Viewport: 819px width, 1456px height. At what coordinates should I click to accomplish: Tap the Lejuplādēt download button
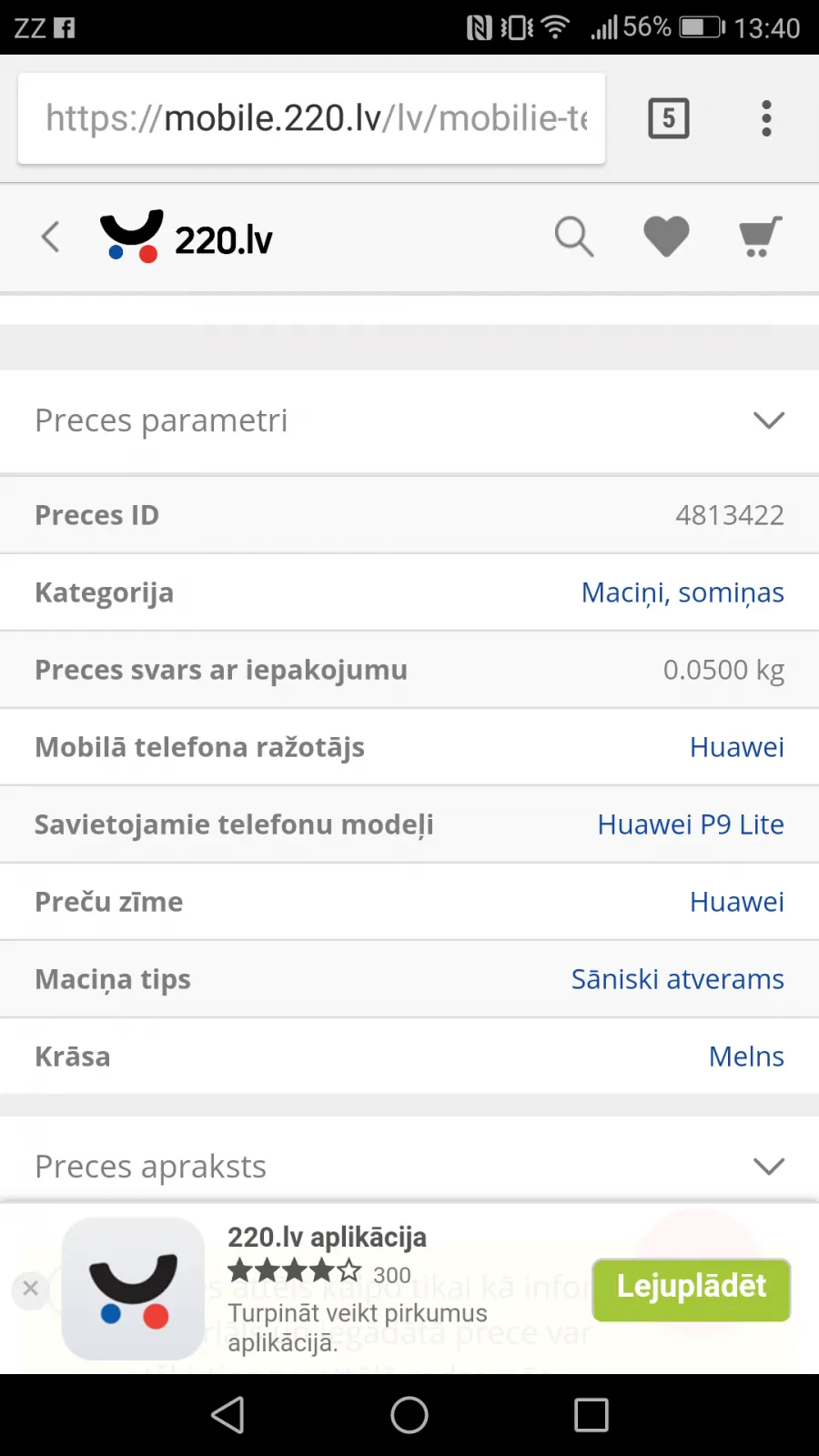point(692,1289)
